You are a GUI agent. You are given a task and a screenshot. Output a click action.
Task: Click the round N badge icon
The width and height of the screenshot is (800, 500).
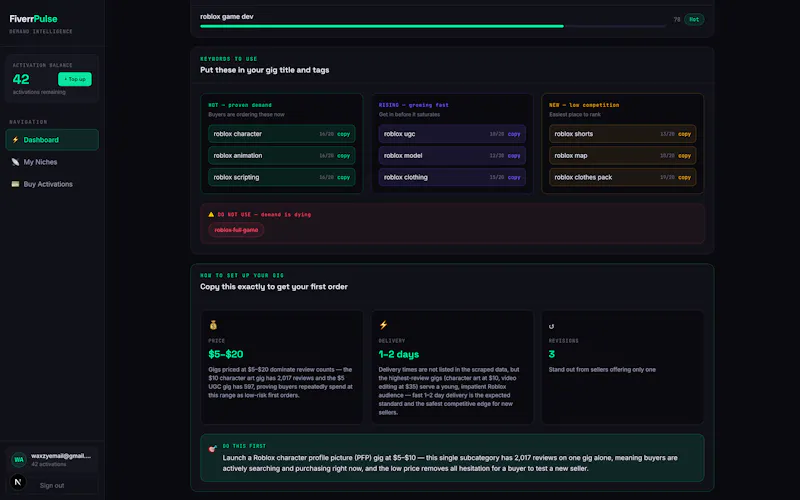coord(18,482)
